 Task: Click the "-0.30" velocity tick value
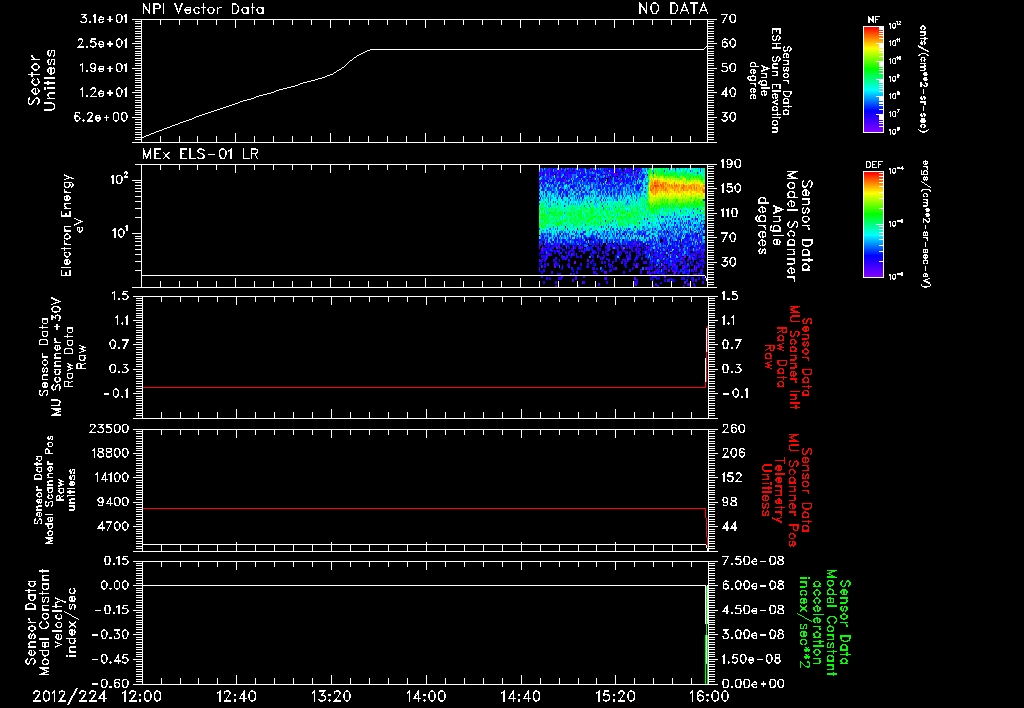(x=110, y=634)
